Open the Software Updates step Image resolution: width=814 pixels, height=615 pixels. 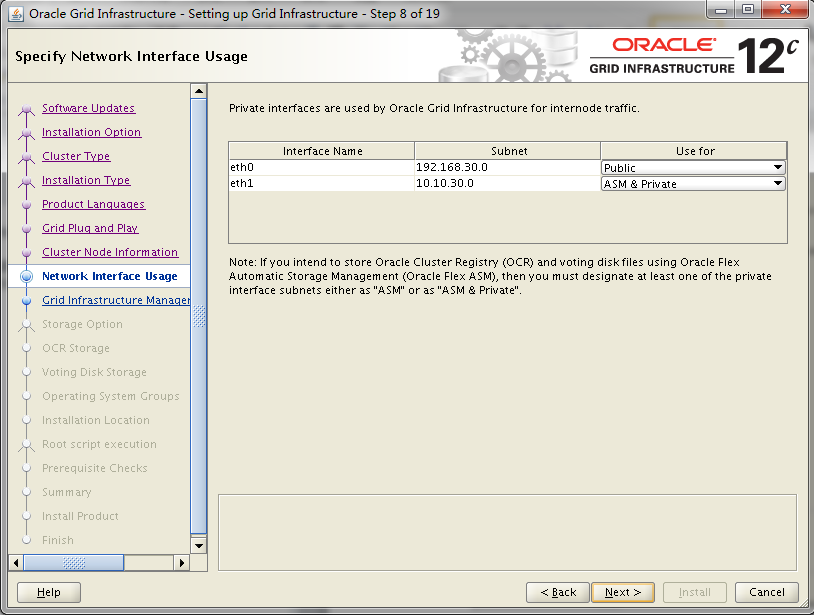pyautogui.click(x=88, y=108)
